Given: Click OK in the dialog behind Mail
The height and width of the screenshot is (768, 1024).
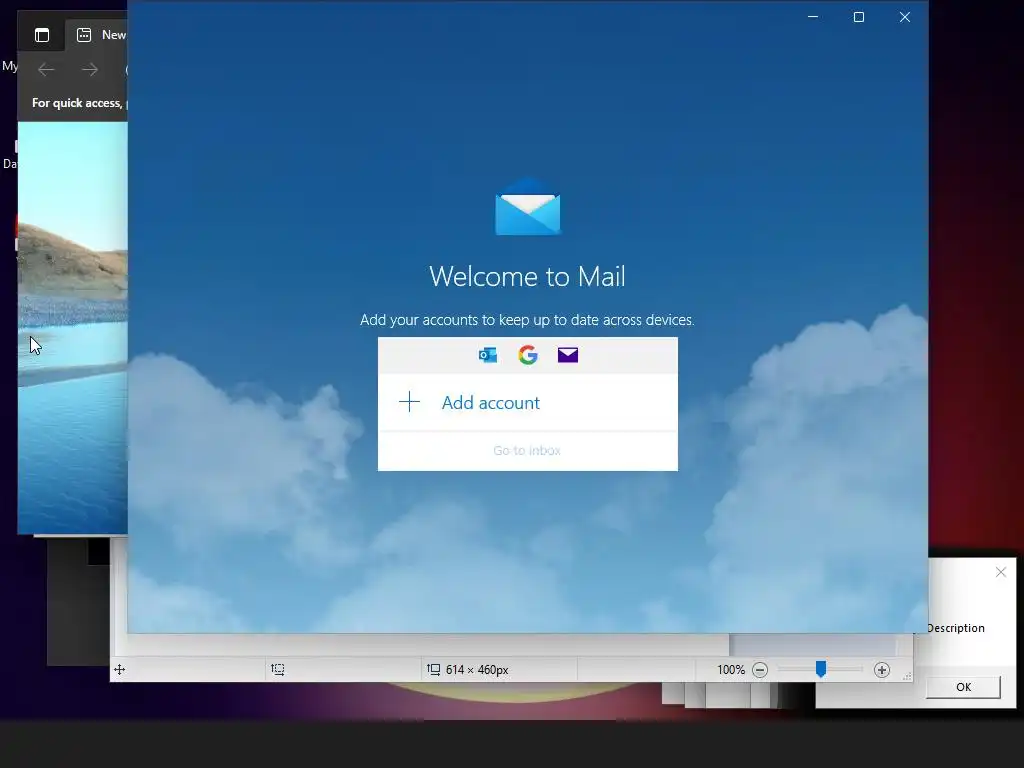Looking at the screenshot, I should coord(963,687).
